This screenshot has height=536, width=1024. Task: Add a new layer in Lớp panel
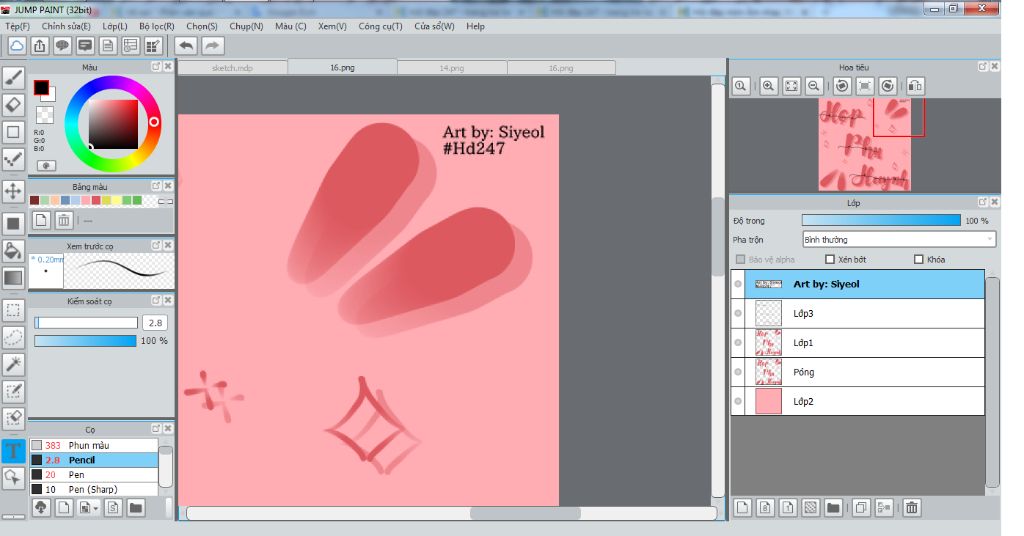click(x=743, y=507)
